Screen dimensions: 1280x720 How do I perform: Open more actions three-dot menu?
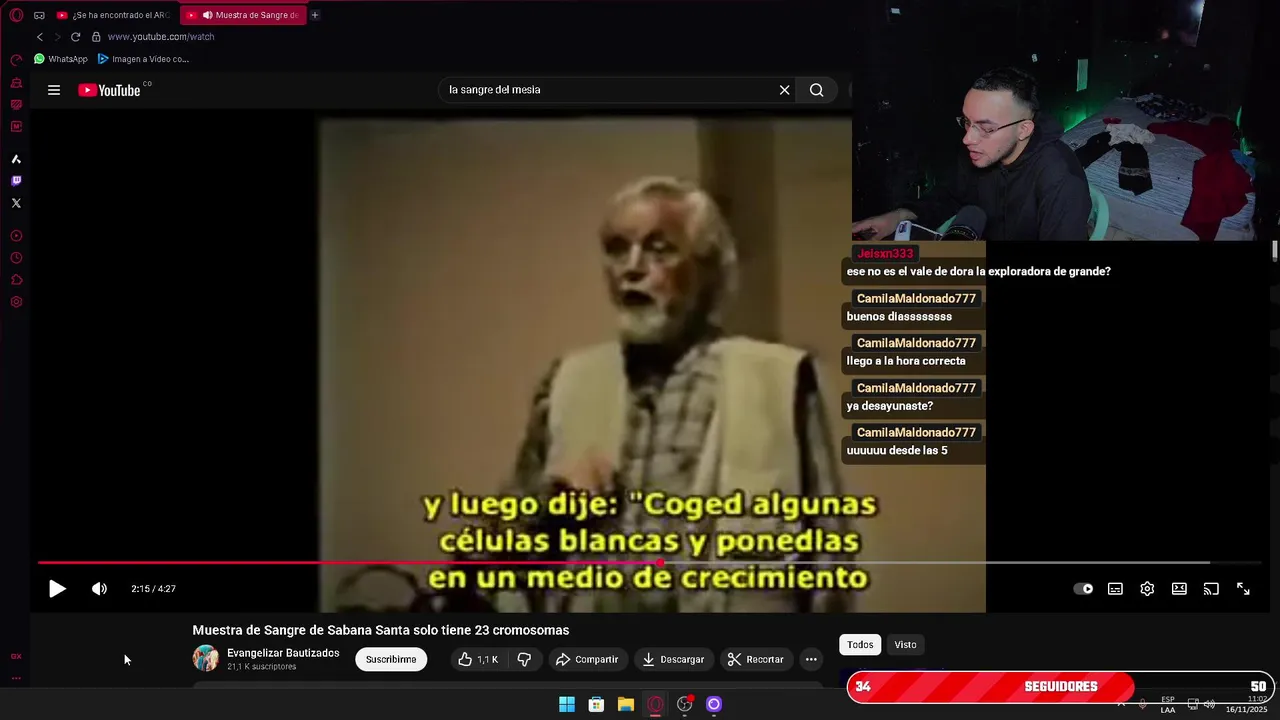tap(811, 659)
